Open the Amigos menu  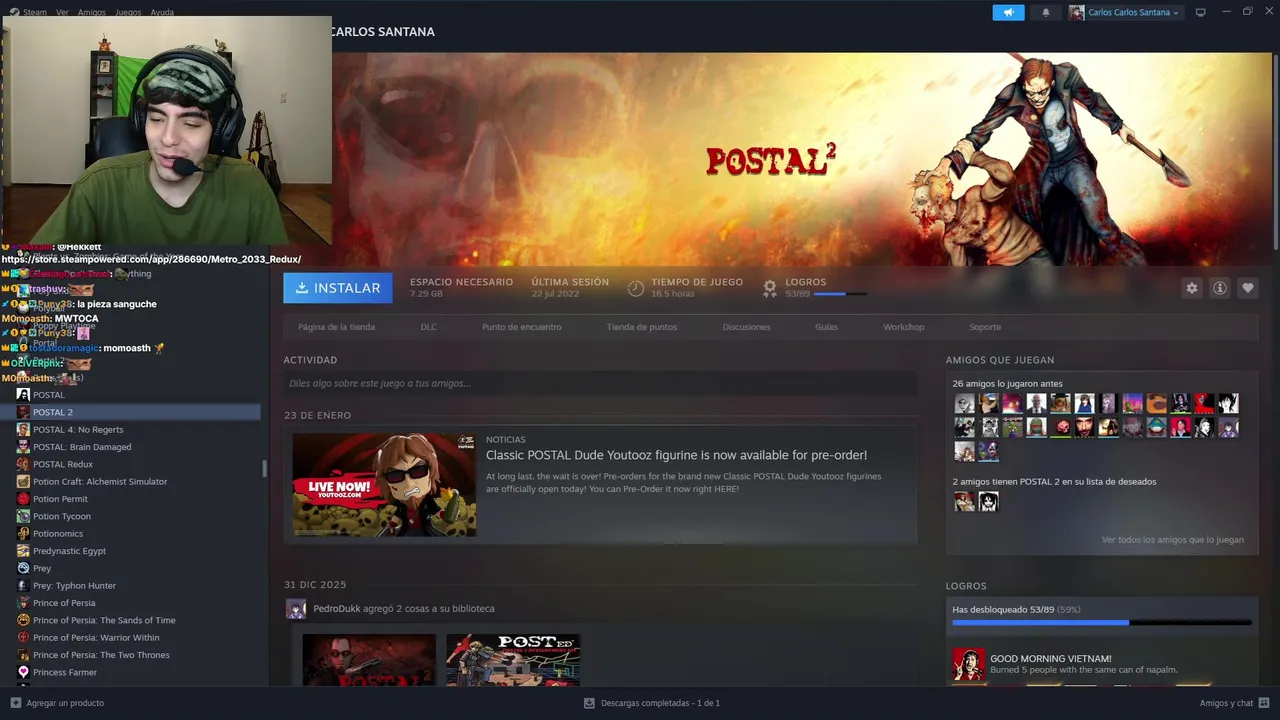pos(91,12)
